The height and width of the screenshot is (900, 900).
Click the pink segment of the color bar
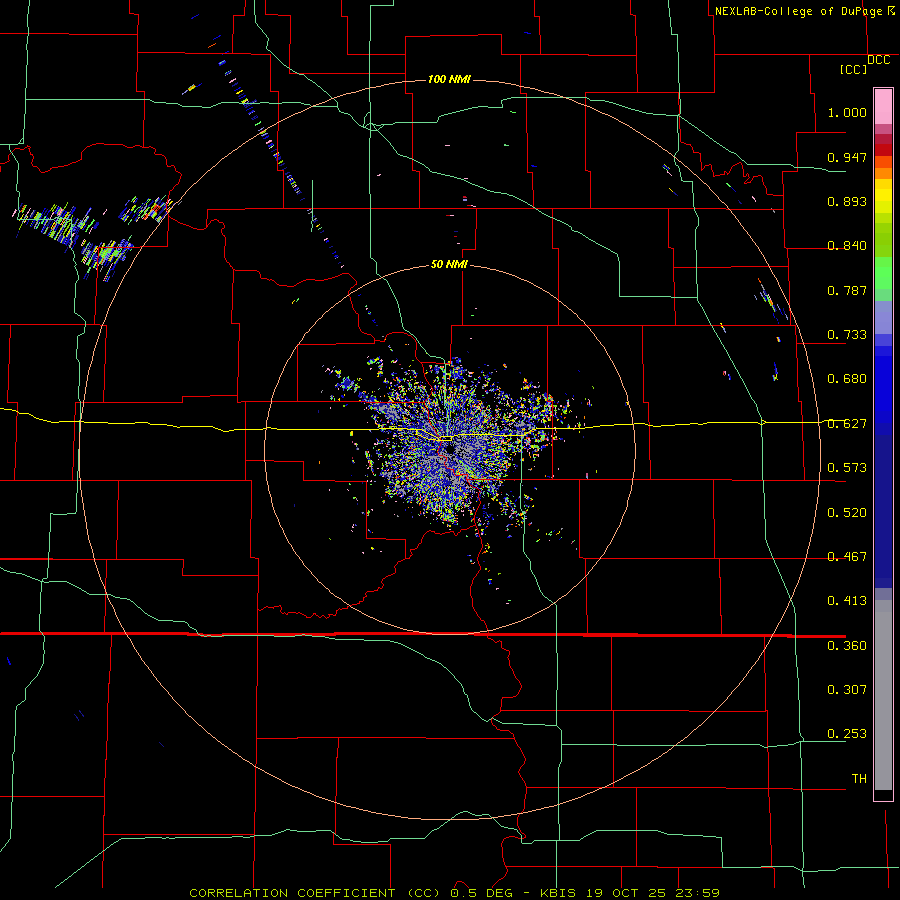click(x=883, y=107)
